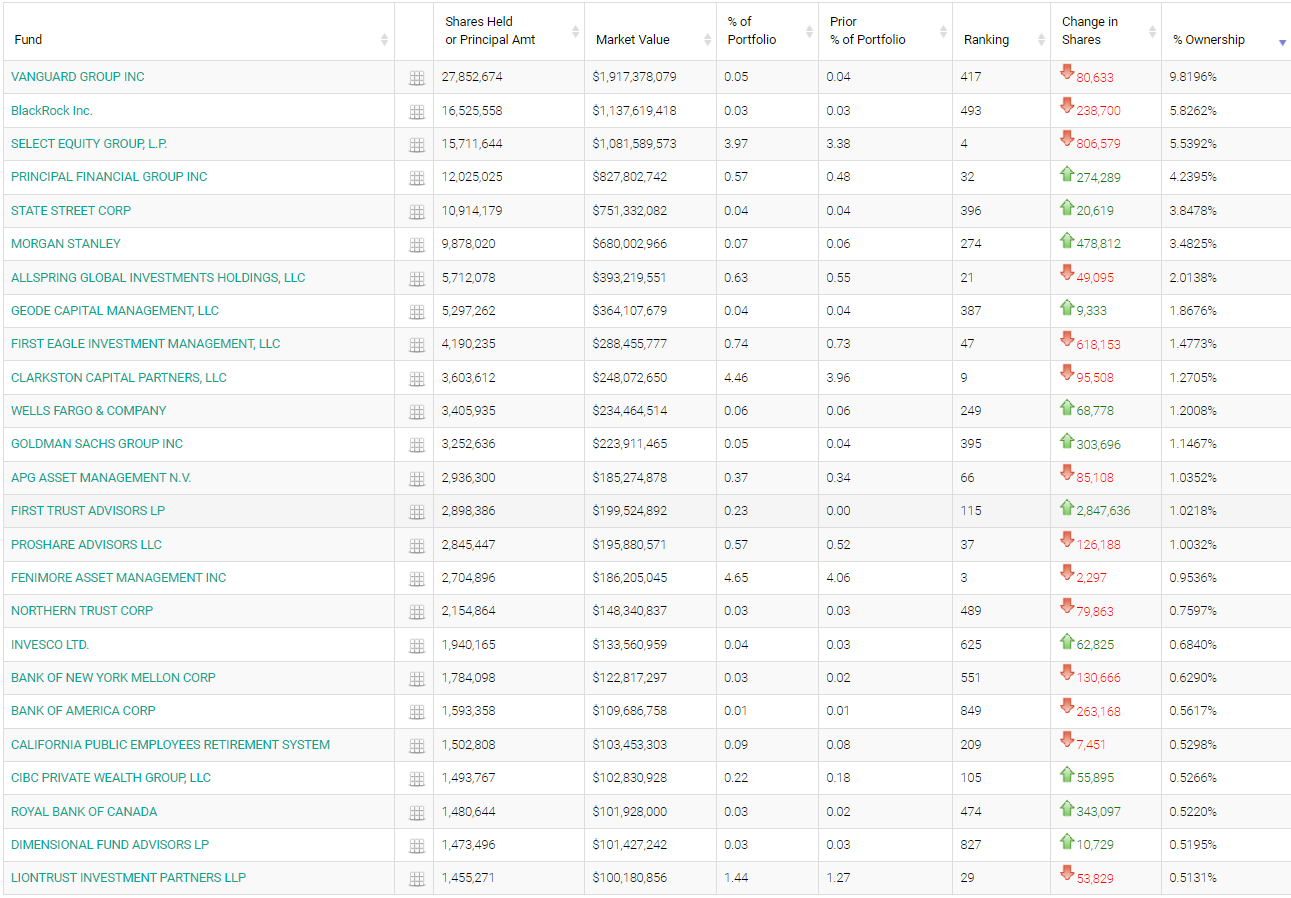This screenshot has width=1291, height=898.
Task: Open BlackRock Inc. fund link
Action: (52, 111)
